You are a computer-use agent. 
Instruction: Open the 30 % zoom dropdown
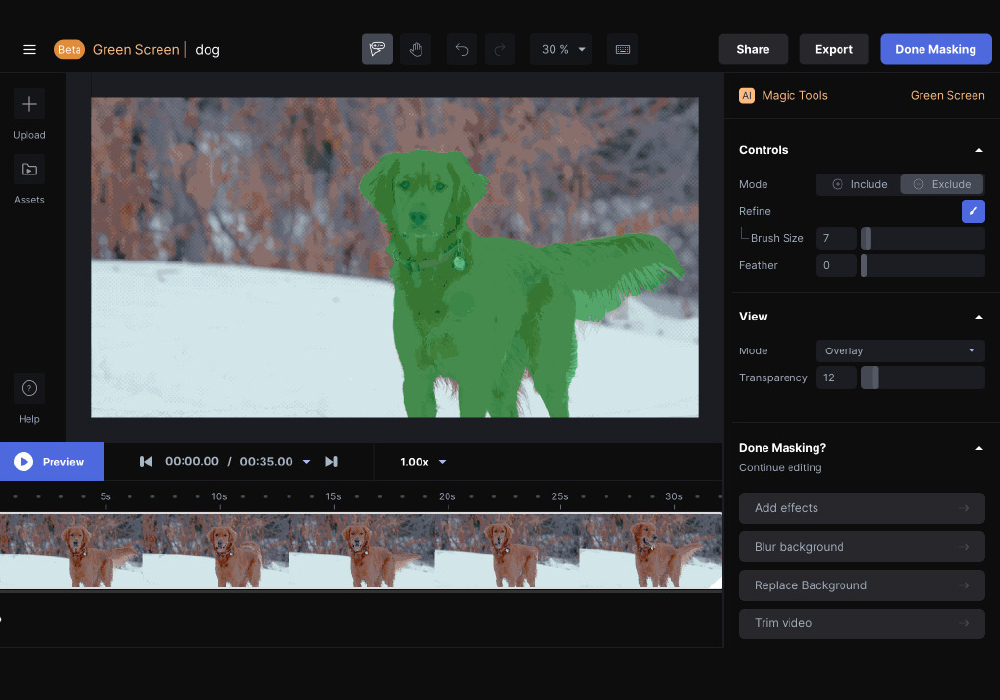click(565, 49)
